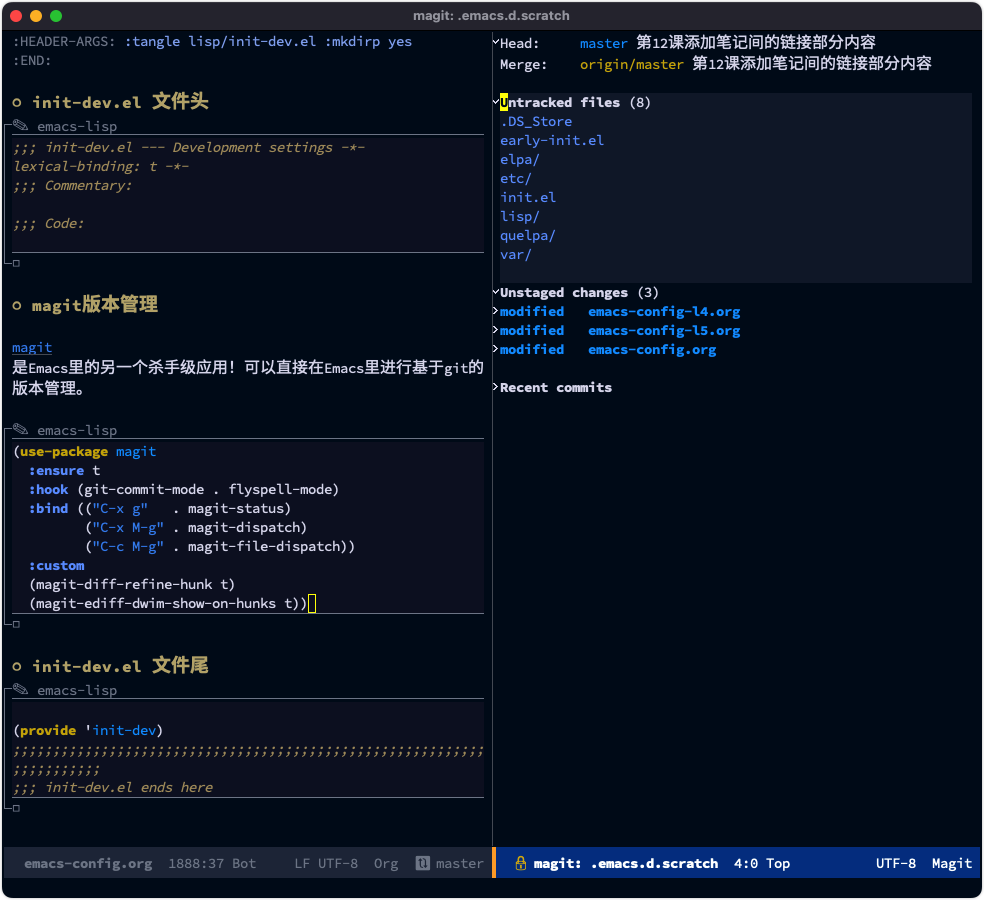The image size is (984, 900).
Task: Click :ensure keyword in code block
Action: coord(56,470)
